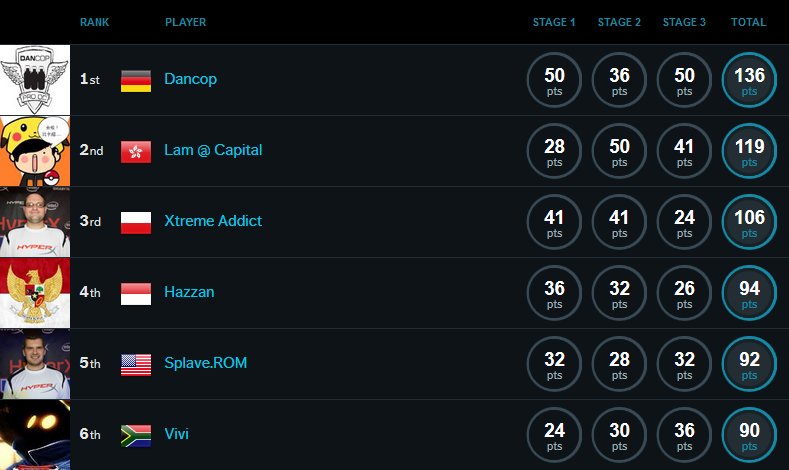Visit Xtreme Addict's profile link
This screenshot has width=789, height=470.
[213, 221]
